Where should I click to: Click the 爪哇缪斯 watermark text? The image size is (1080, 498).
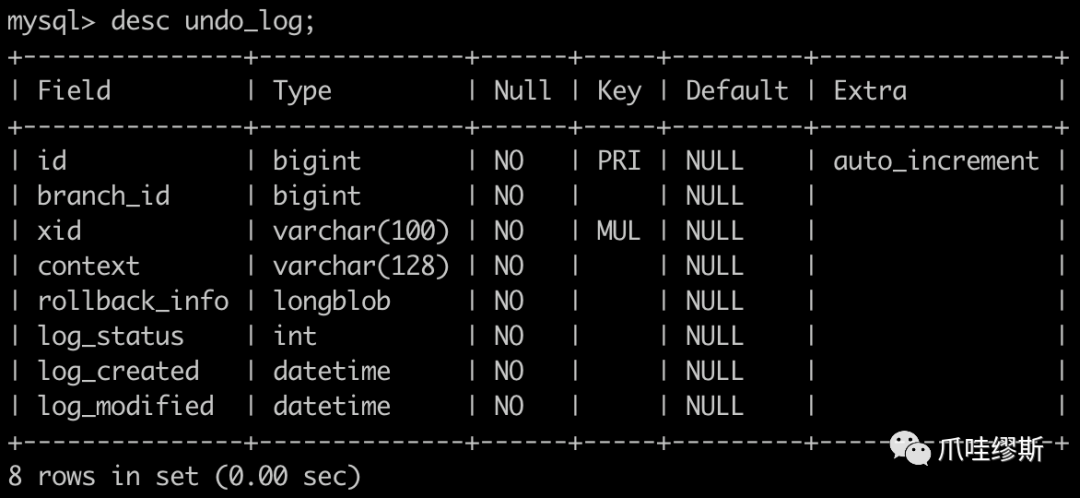[991, 451]
